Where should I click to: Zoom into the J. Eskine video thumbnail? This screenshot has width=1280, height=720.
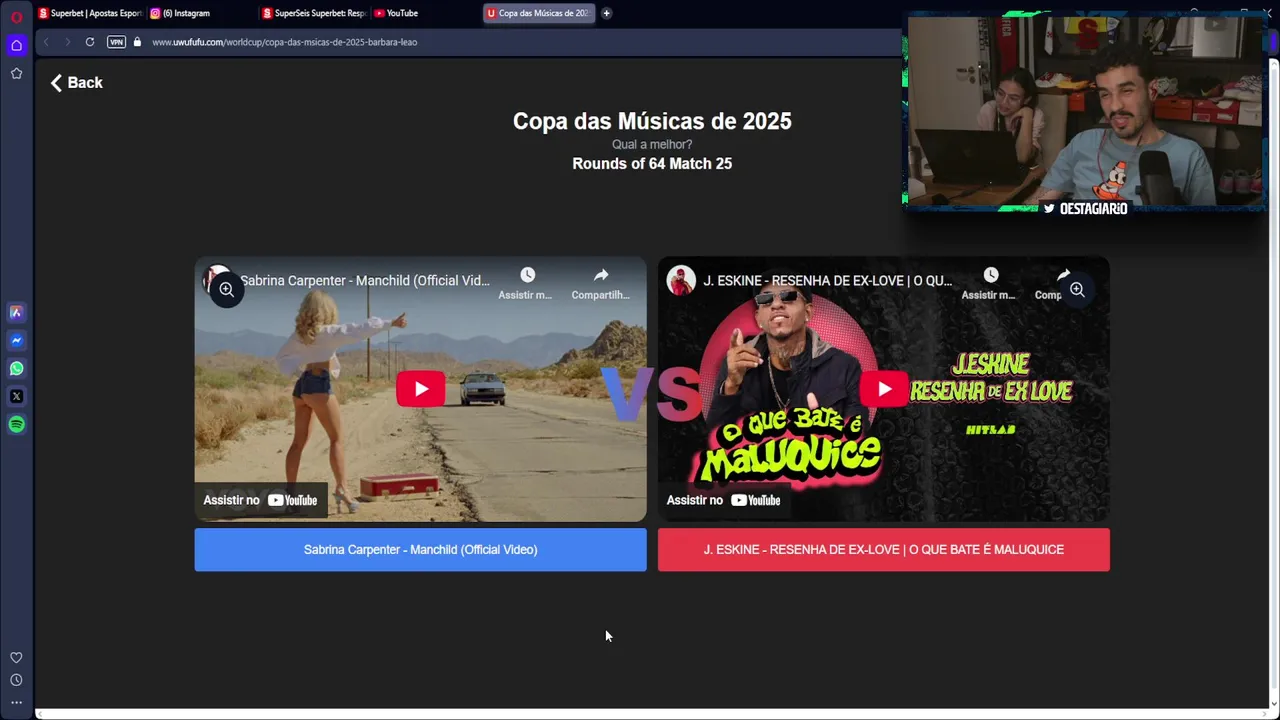pyautogui.click(x=1077, y=289)
